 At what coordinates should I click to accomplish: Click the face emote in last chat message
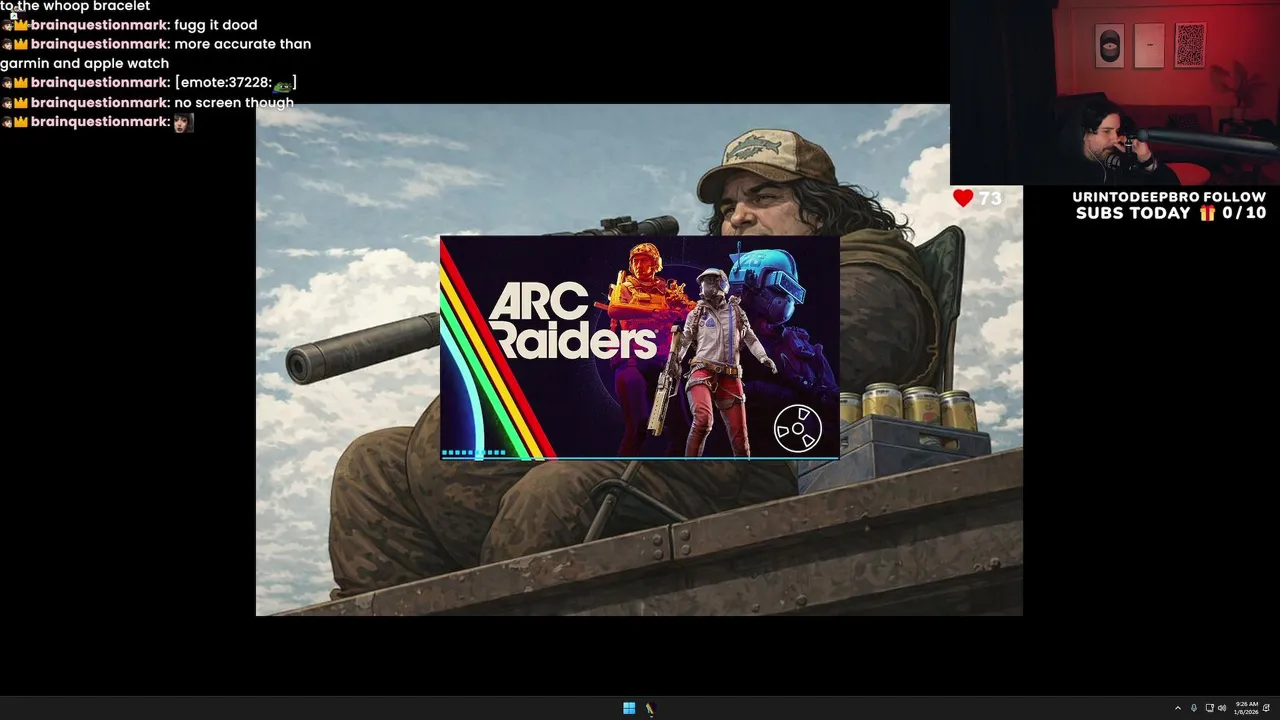183,122
